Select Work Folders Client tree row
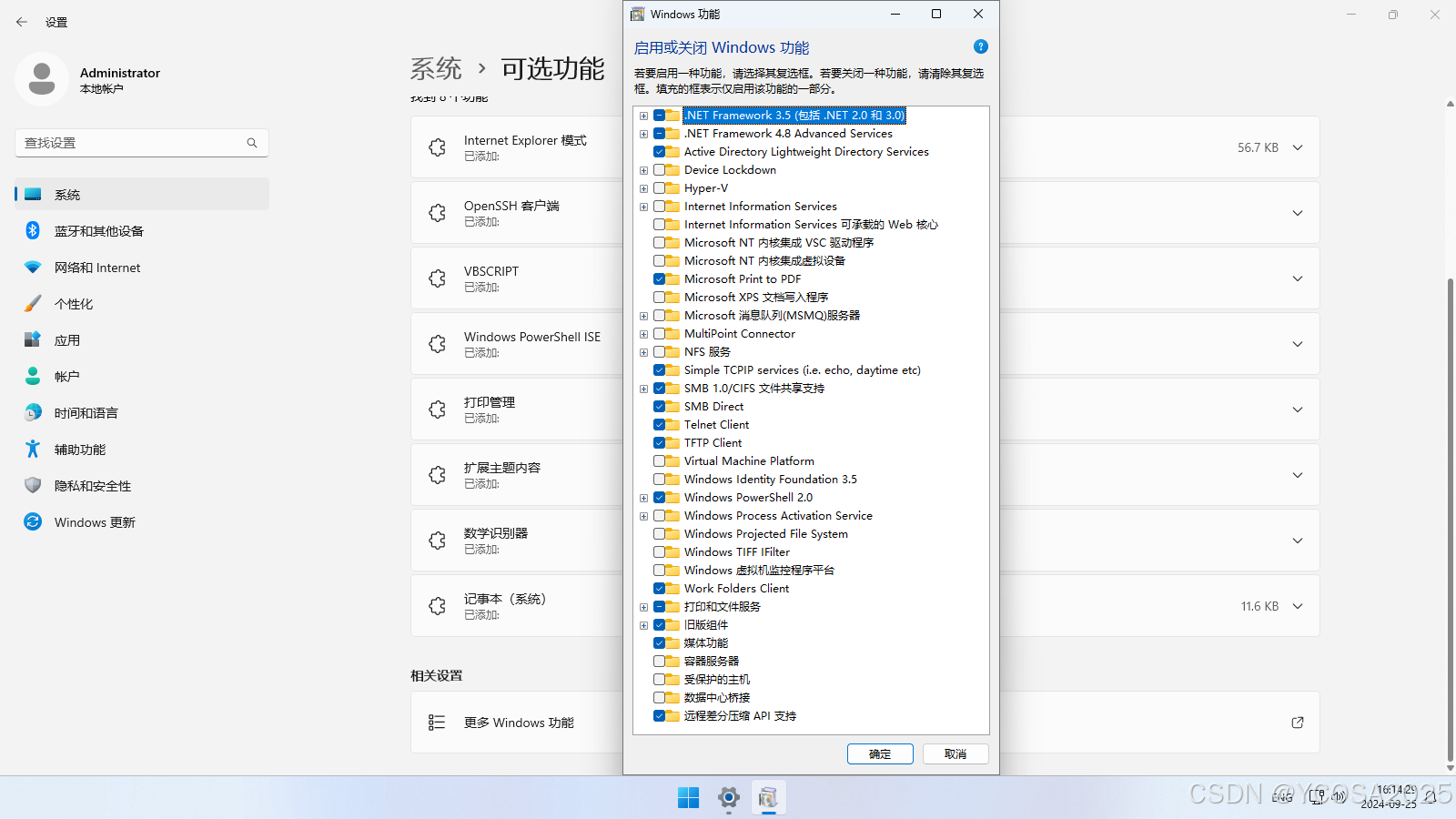Screen dimensions: 1456x819 pyautogui.click(x=736, y=589)
